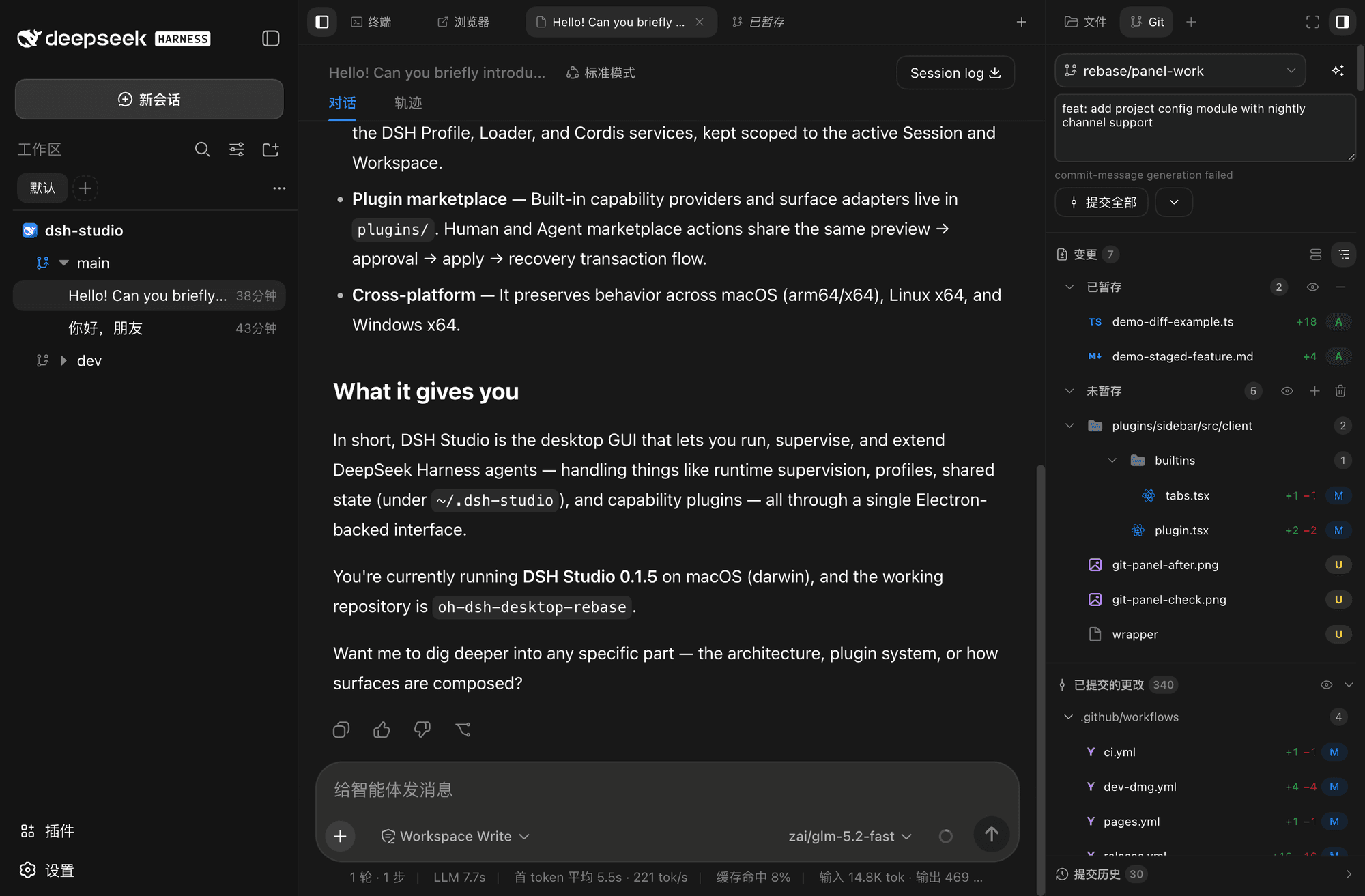Viewport: 1365px width, 896px height.
Task: Switch to the 浏览器 browser tab
Action: click(x=463, y=22)
